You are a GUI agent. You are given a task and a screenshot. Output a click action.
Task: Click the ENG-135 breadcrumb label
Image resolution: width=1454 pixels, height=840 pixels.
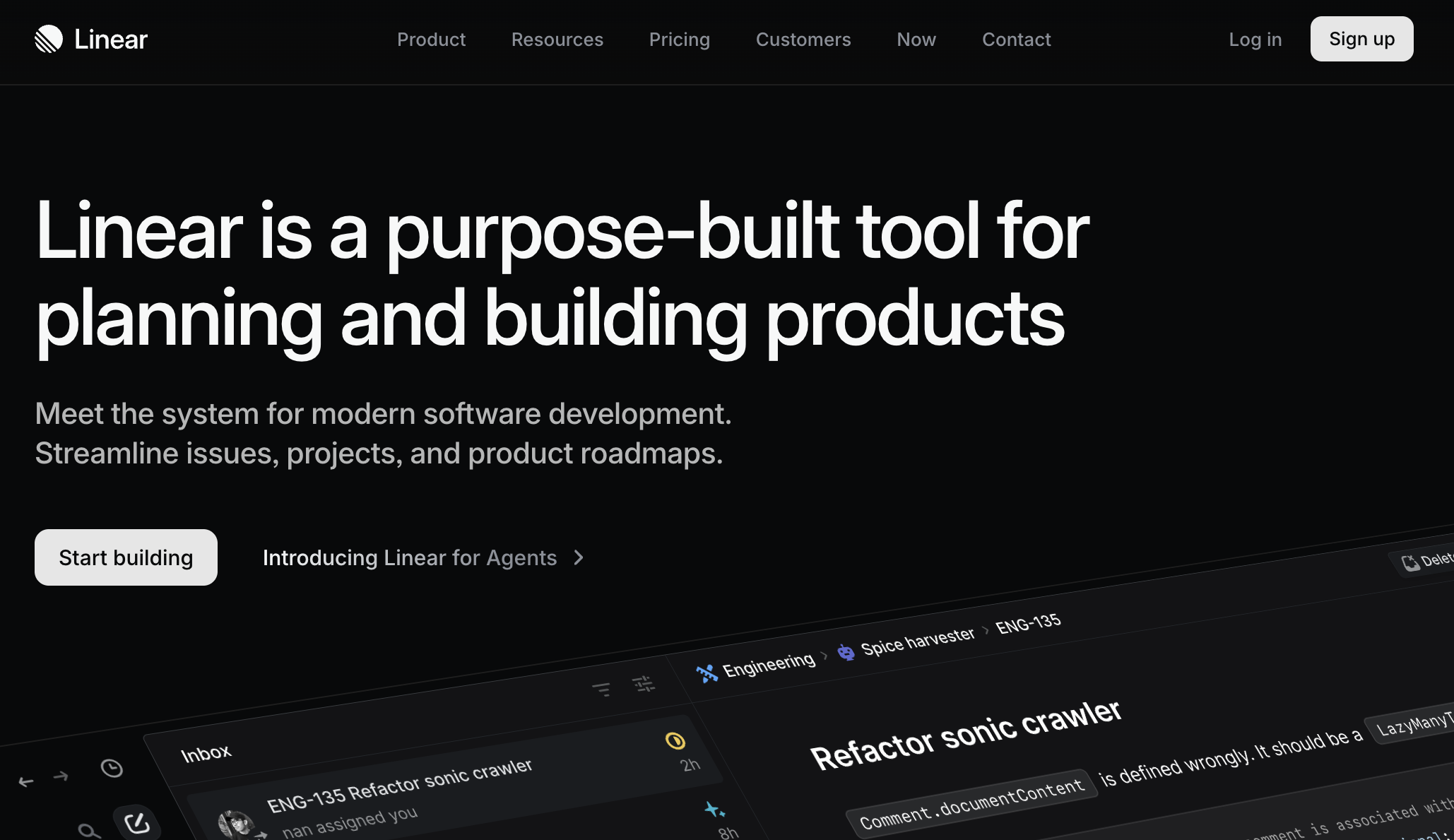1028,624
